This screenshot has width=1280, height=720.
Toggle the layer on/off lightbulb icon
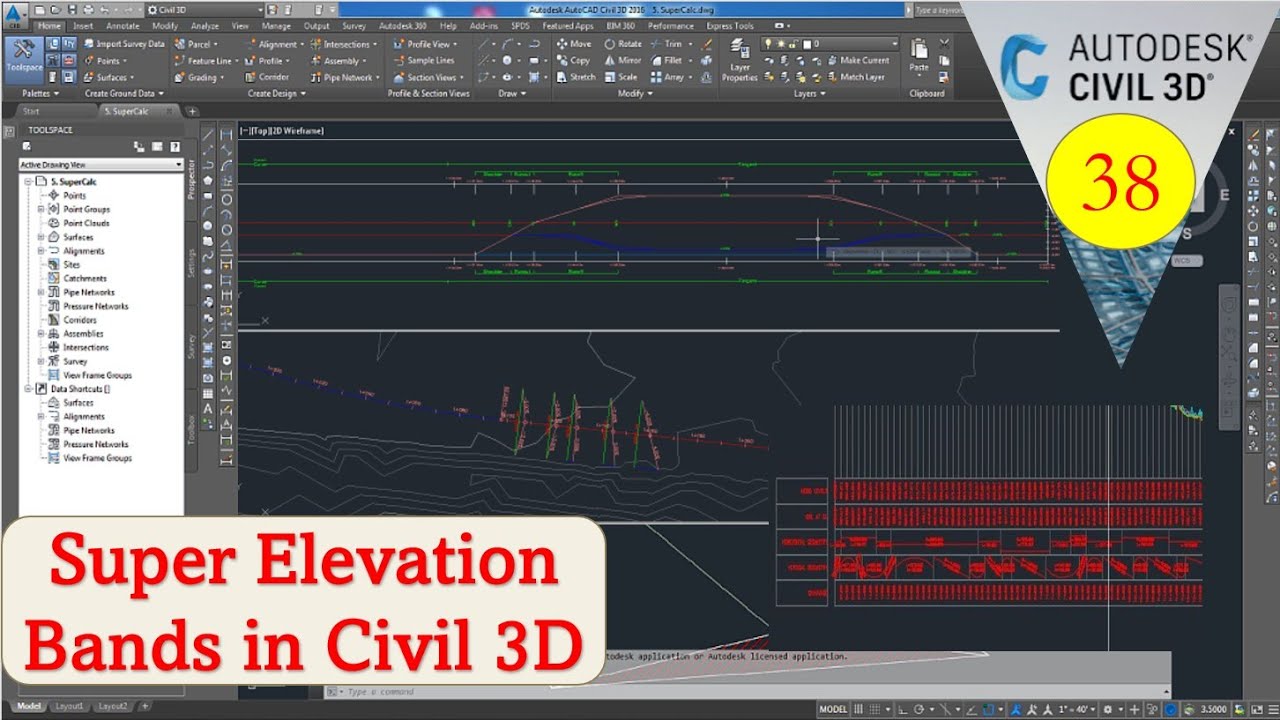[x=768, y=44]
